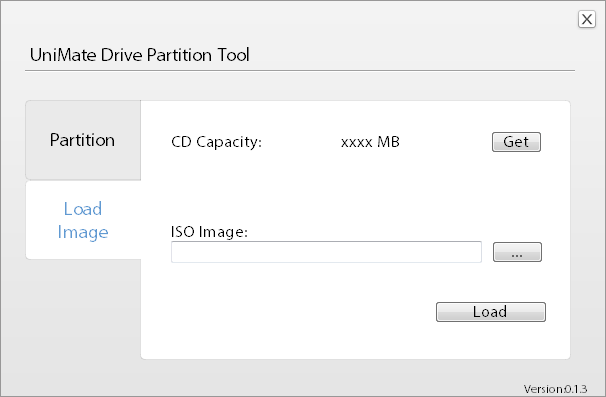
Task: Open file browser with the '...' button
Action: [517, 252]
